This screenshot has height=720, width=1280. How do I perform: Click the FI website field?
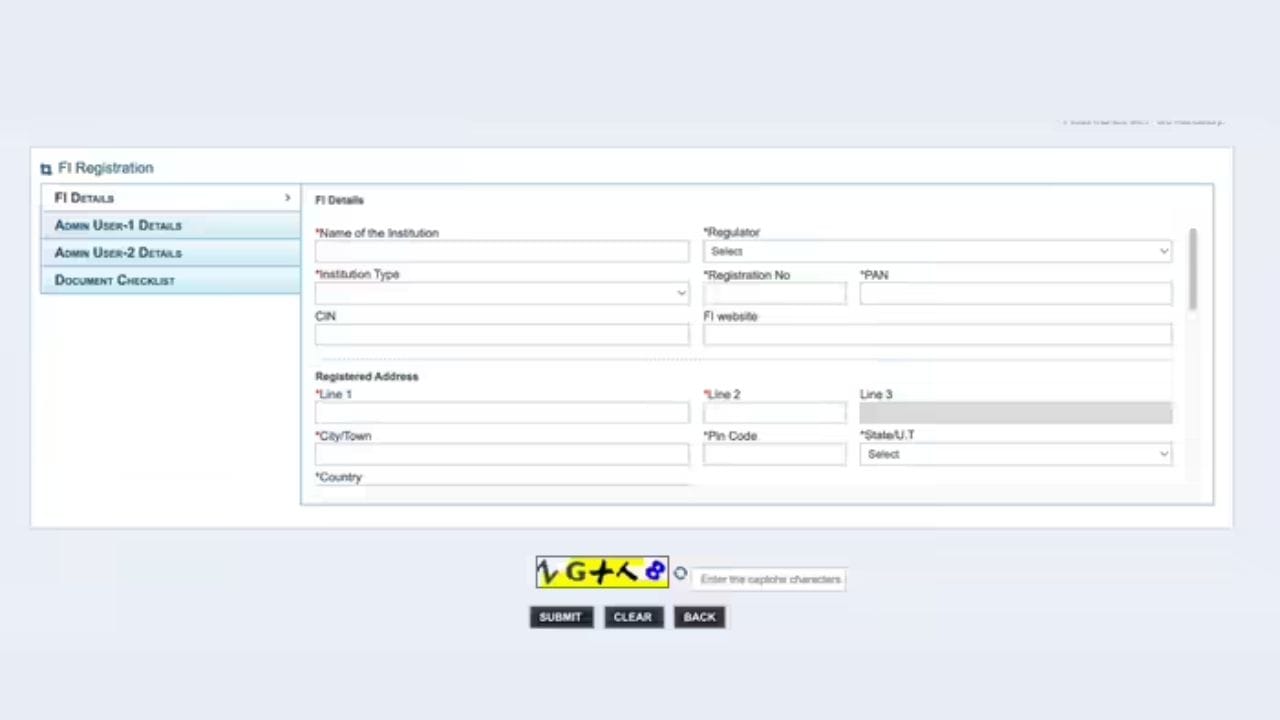pyautogui.click(x=937, y=334)
